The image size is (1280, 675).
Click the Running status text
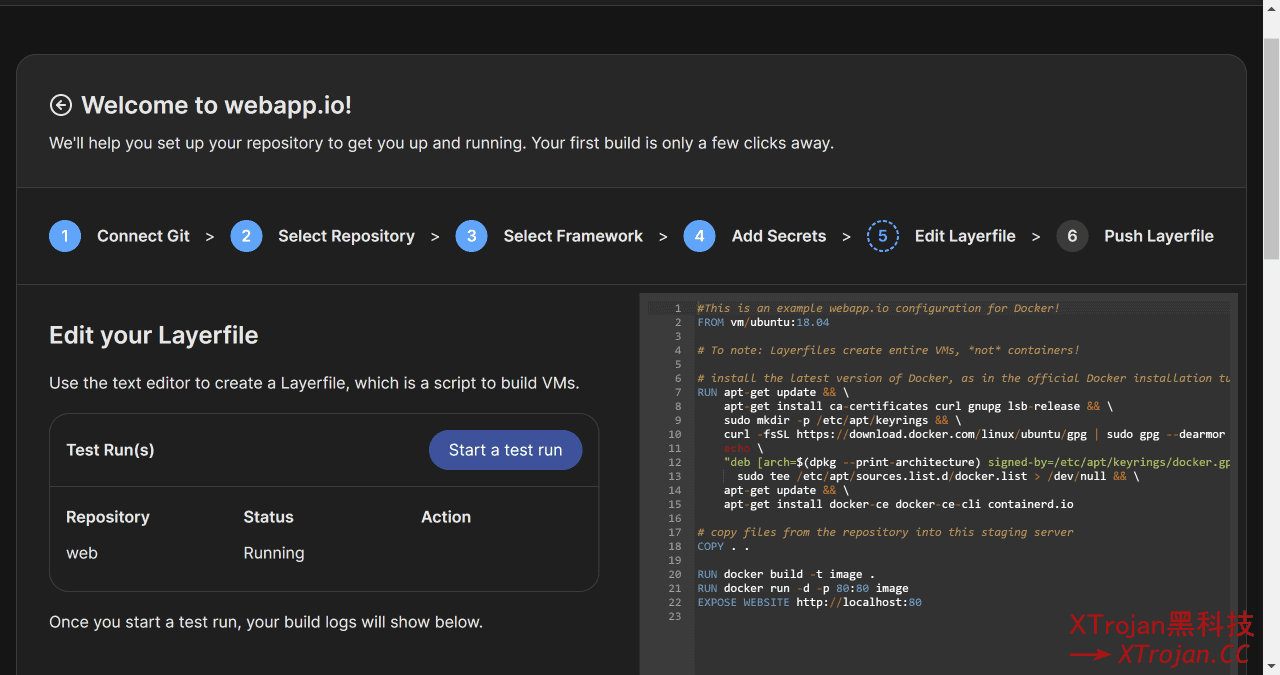[274, 553]
